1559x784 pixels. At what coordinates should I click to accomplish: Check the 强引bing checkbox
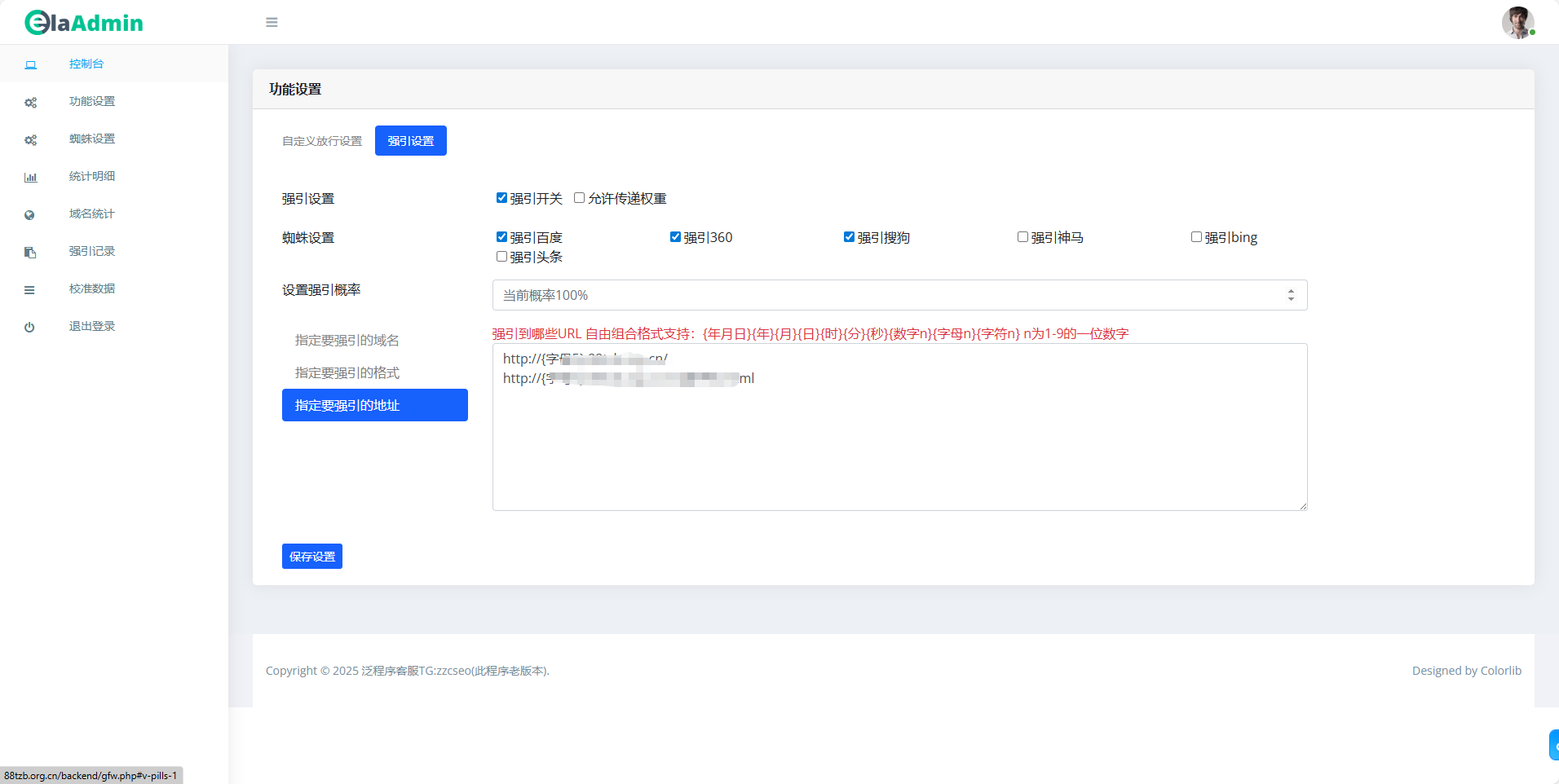coord(1196,237)
